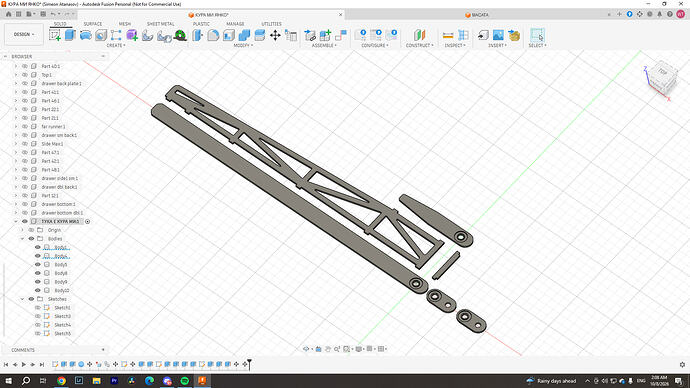Viewport: 690px width, 388px height.
Task: Open the notifications bell icon
Action: click(x=660, y=15)
